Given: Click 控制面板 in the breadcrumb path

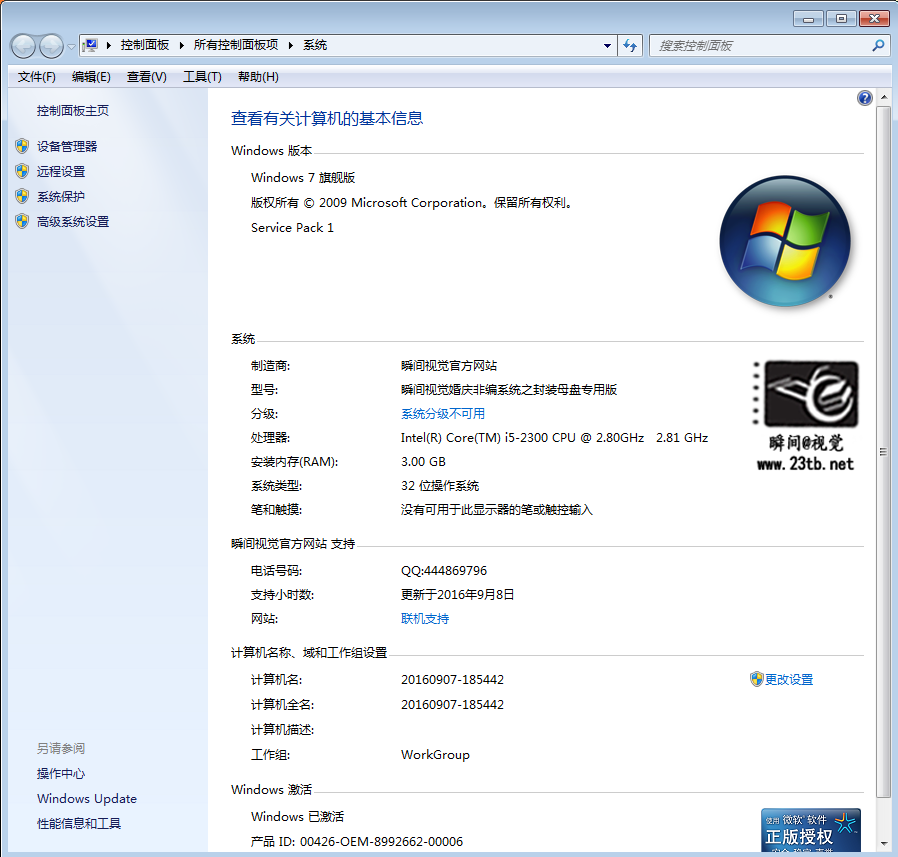Looking at the screenshot, I should (145, 45).
